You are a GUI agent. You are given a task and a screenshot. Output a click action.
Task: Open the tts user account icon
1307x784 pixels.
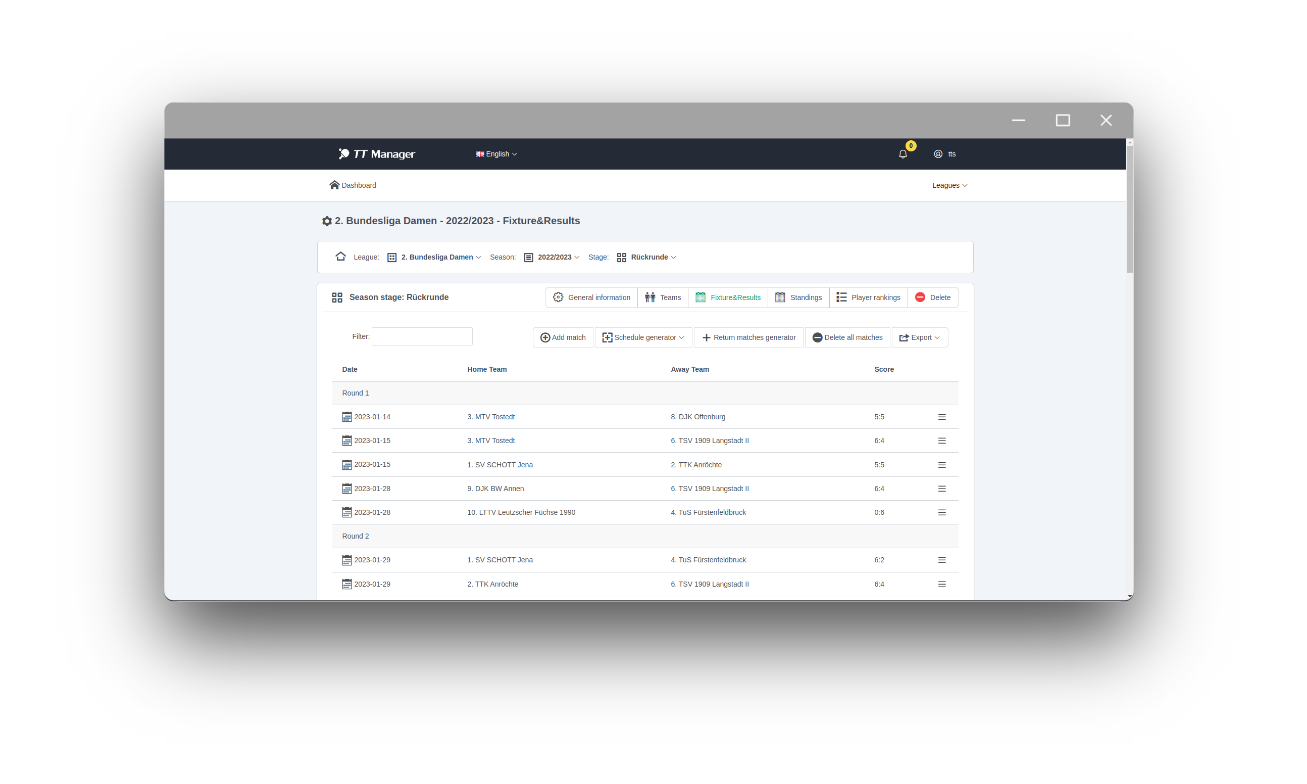938,154
